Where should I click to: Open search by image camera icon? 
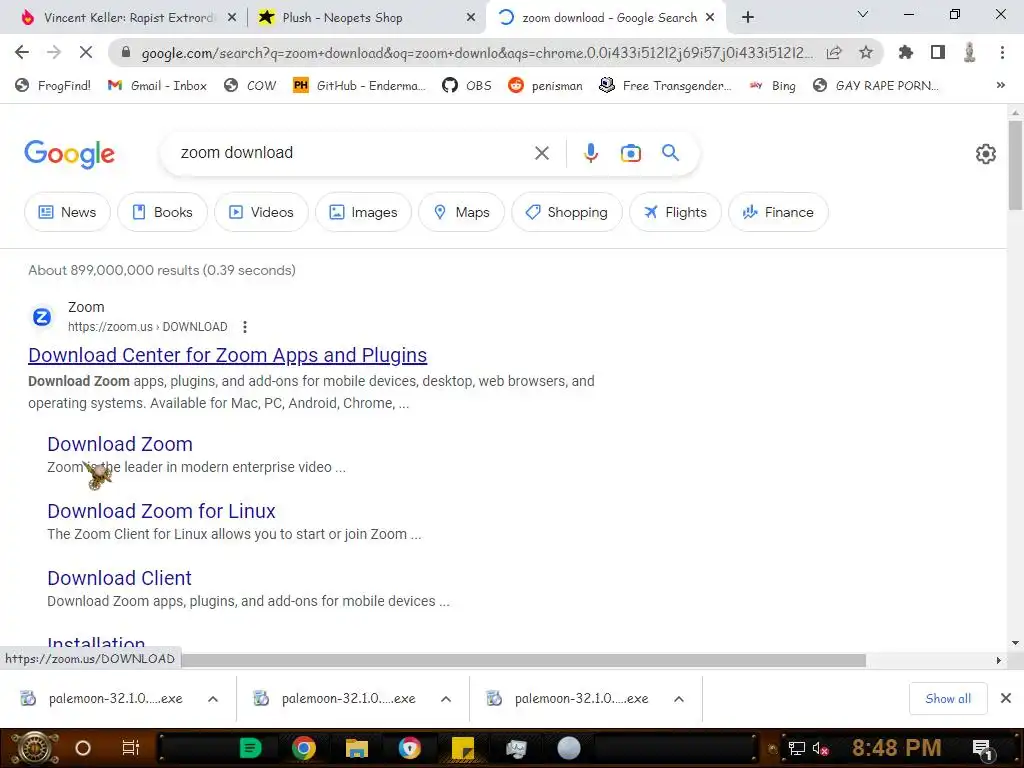click(x=631, y=153)
